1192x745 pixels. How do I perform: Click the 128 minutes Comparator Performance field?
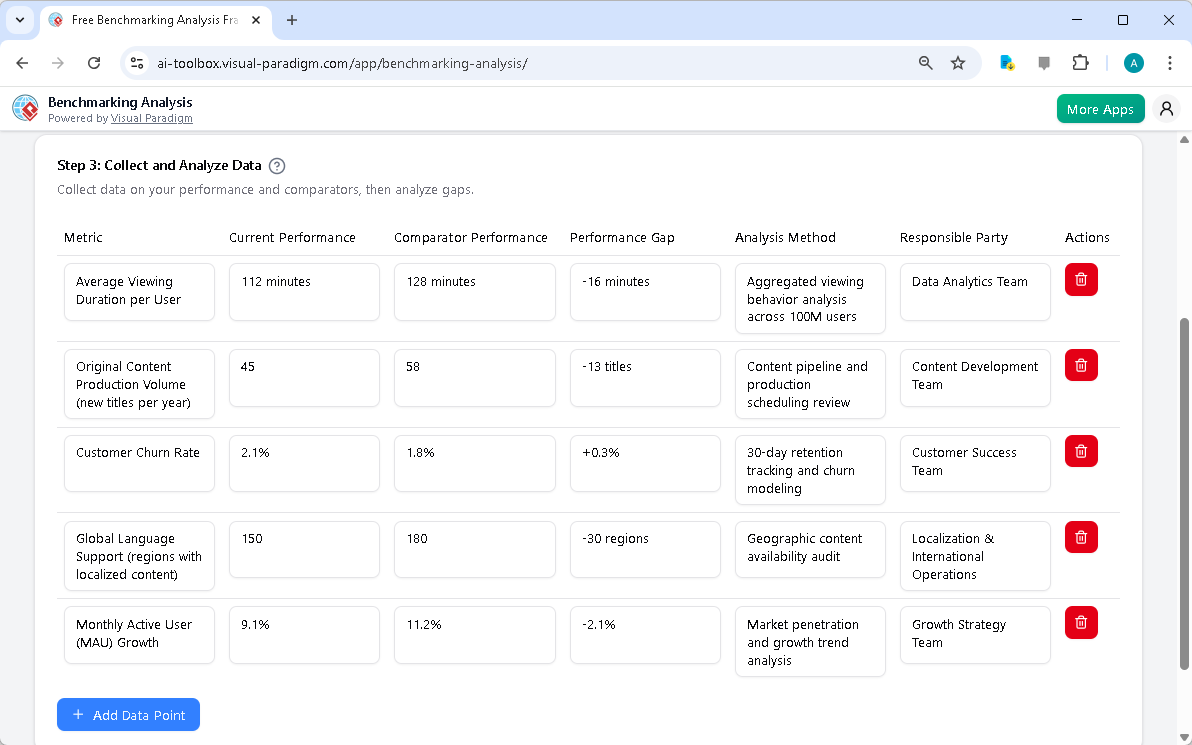[x=474, y=291]
